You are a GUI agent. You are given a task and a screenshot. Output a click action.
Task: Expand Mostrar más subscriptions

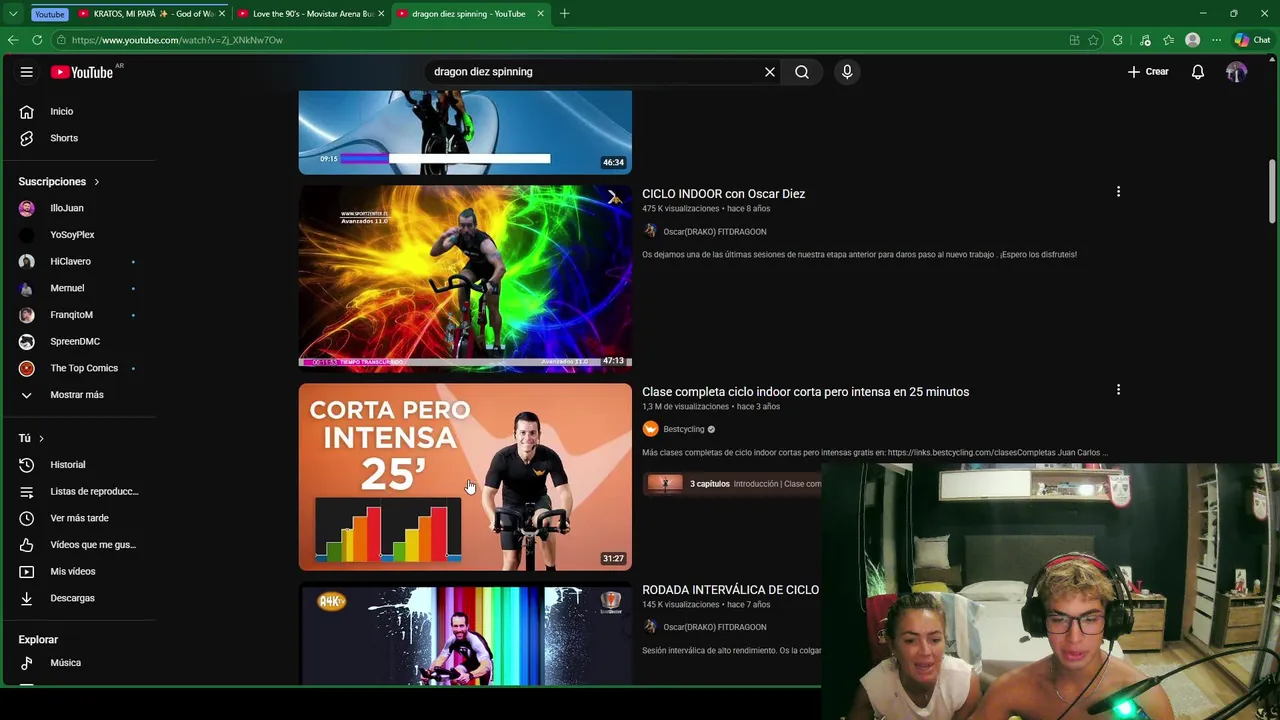[x=78, y=395]
